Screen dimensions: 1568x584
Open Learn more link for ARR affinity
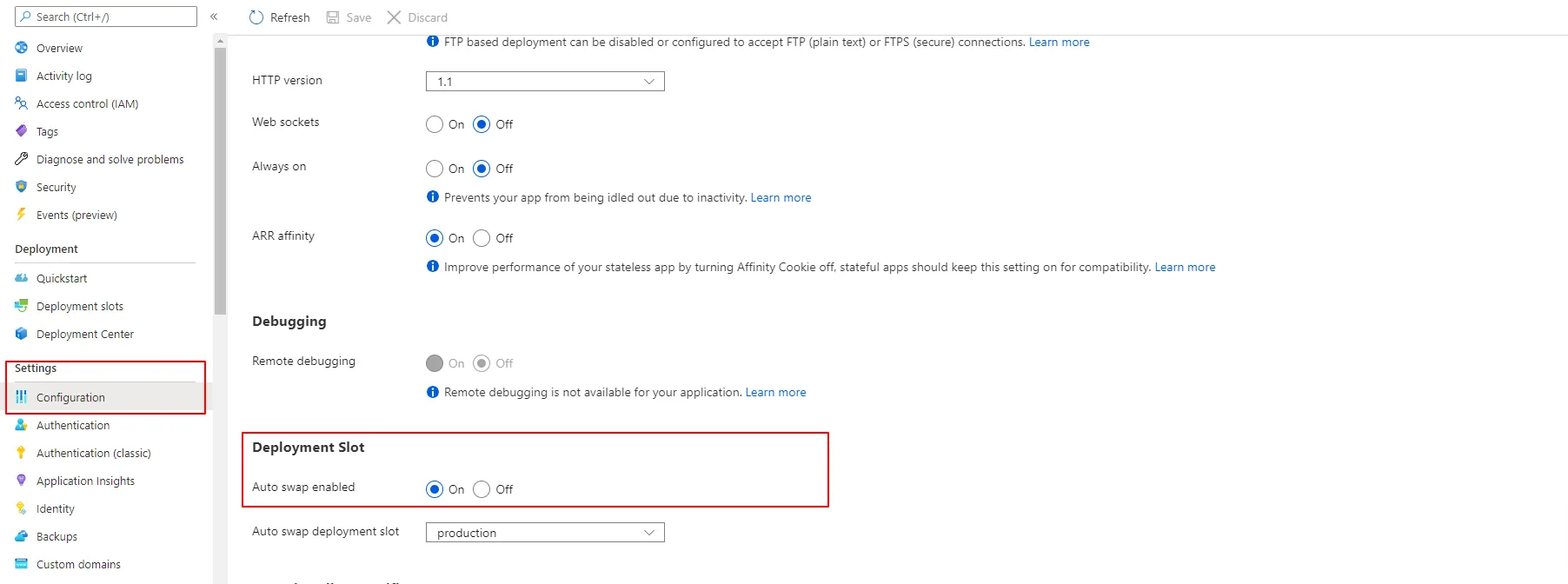coord(1185,267)
